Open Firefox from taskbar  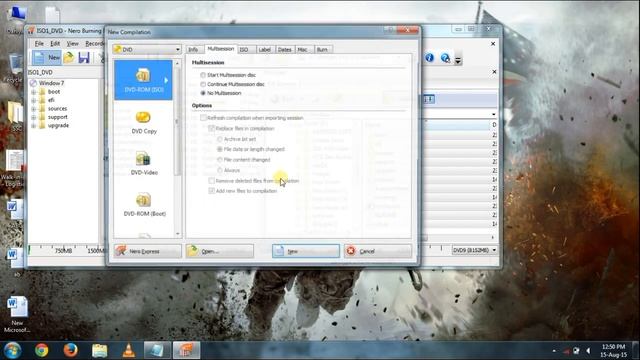tap(71, 350)
